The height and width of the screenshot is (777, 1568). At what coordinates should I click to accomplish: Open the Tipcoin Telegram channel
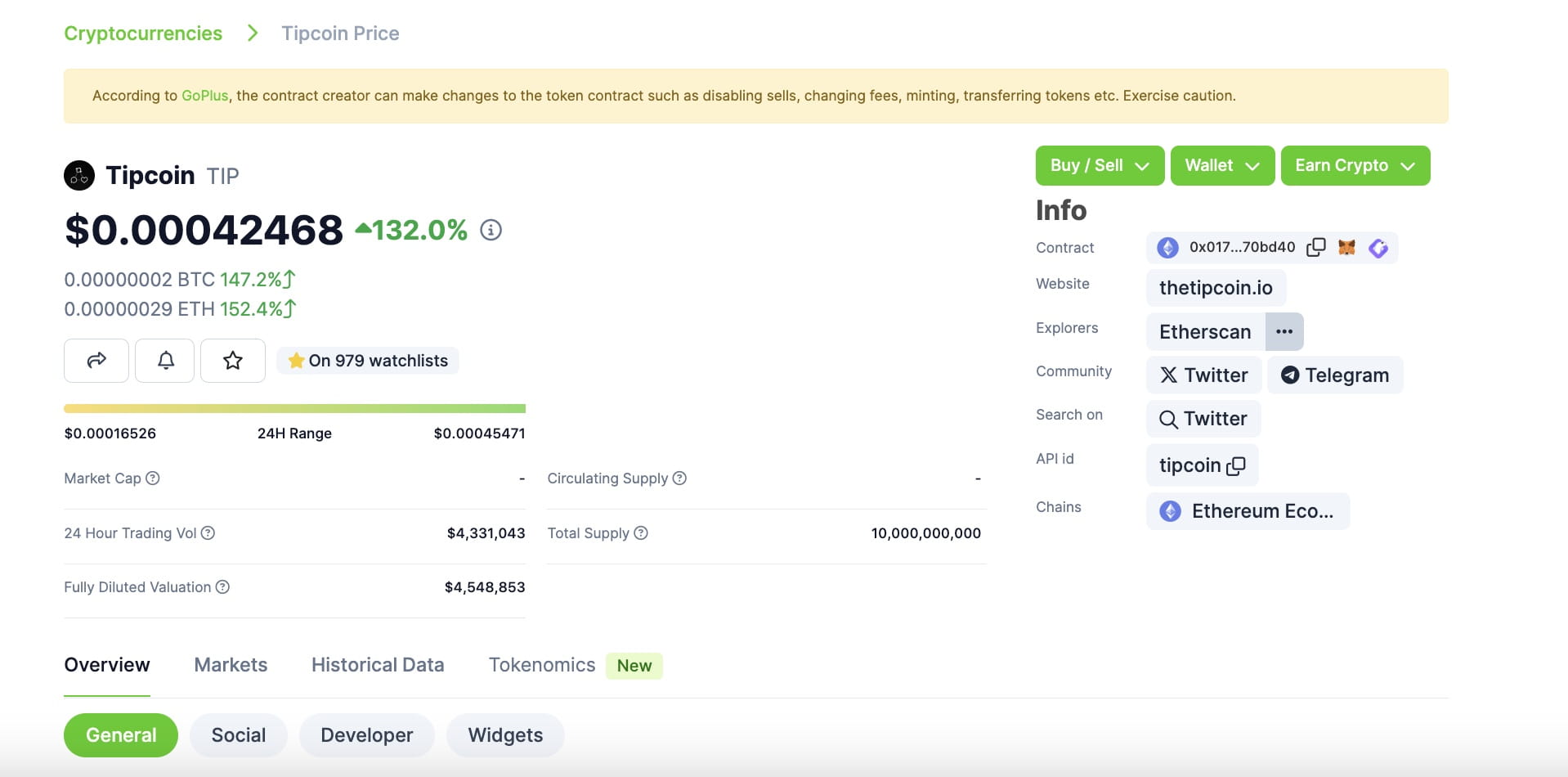(1334, 375)
